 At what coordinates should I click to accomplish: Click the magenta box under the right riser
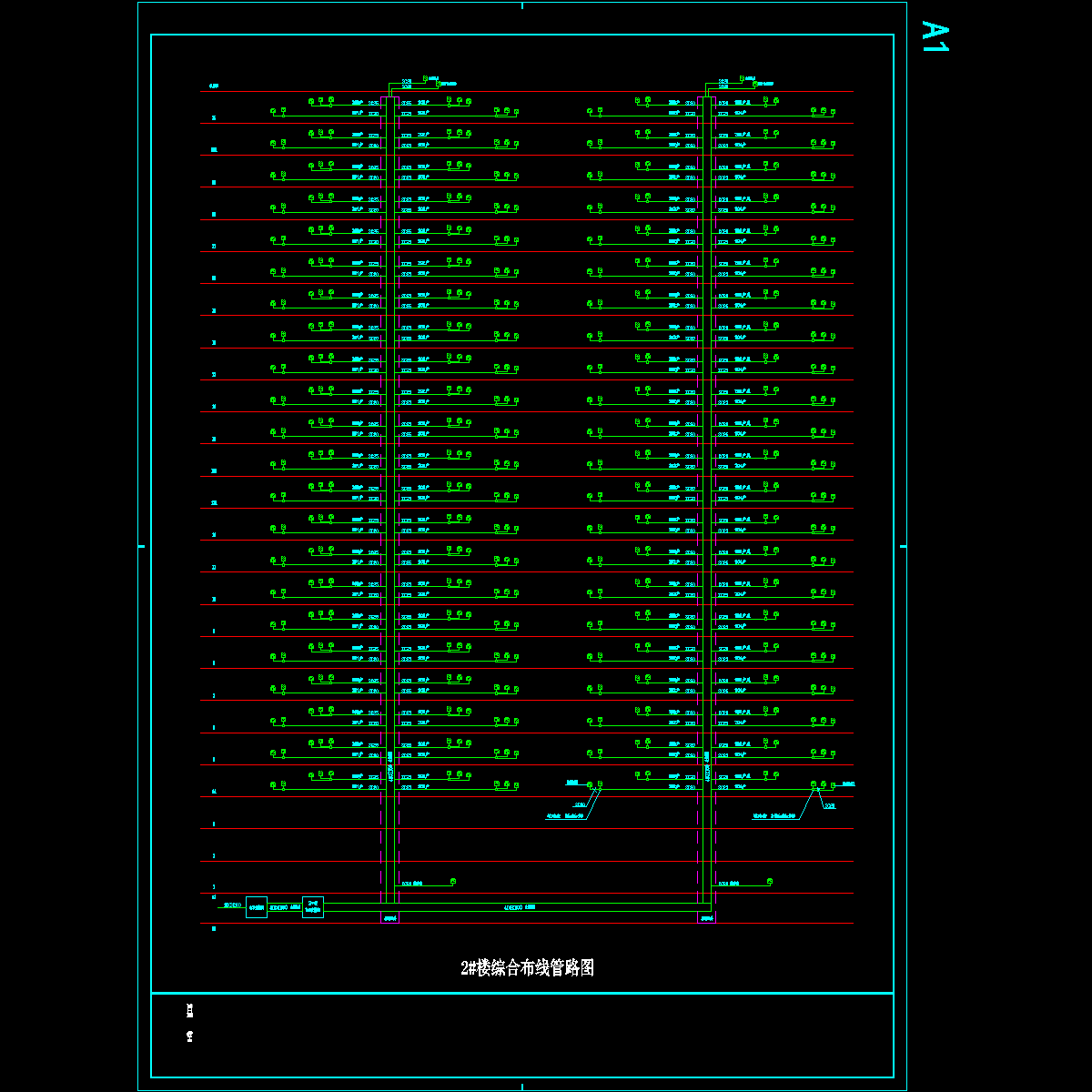(x=706, y=918)
